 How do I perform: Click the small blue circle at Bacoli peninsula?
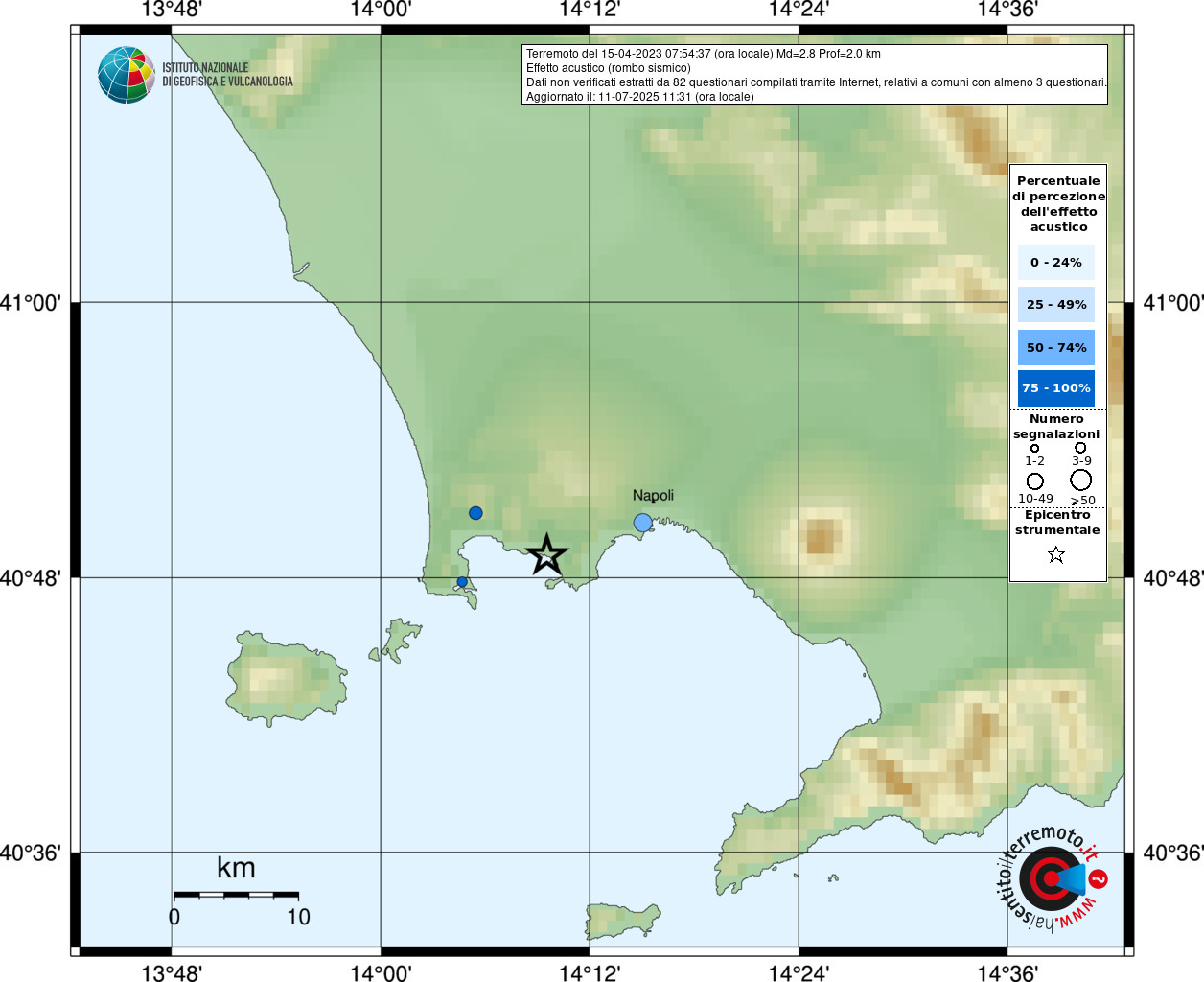[x=462, y=582]
